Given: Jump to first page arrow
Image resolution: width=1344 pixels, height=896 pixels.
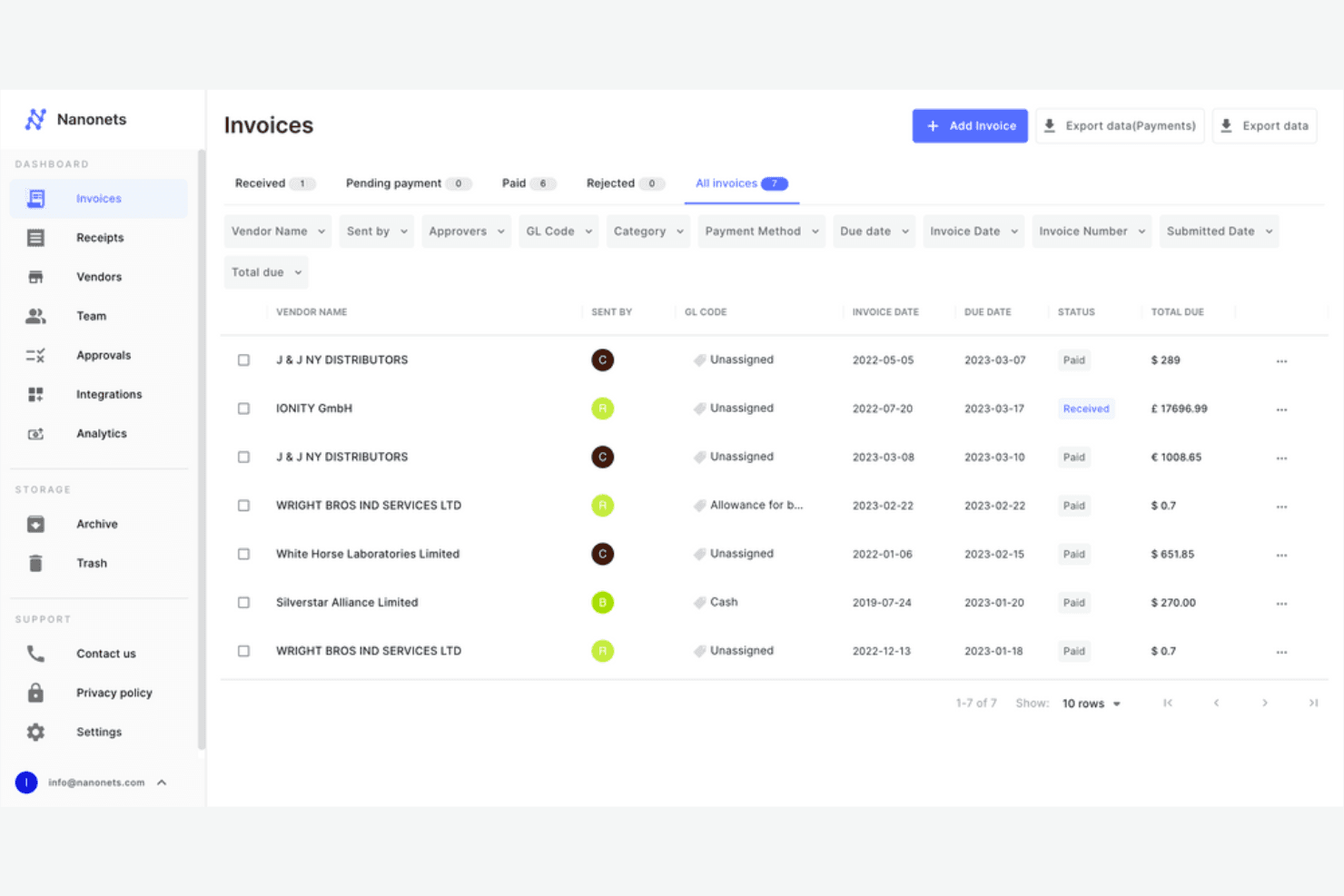Looking at the screenshot, I should tap(1168, 703).
